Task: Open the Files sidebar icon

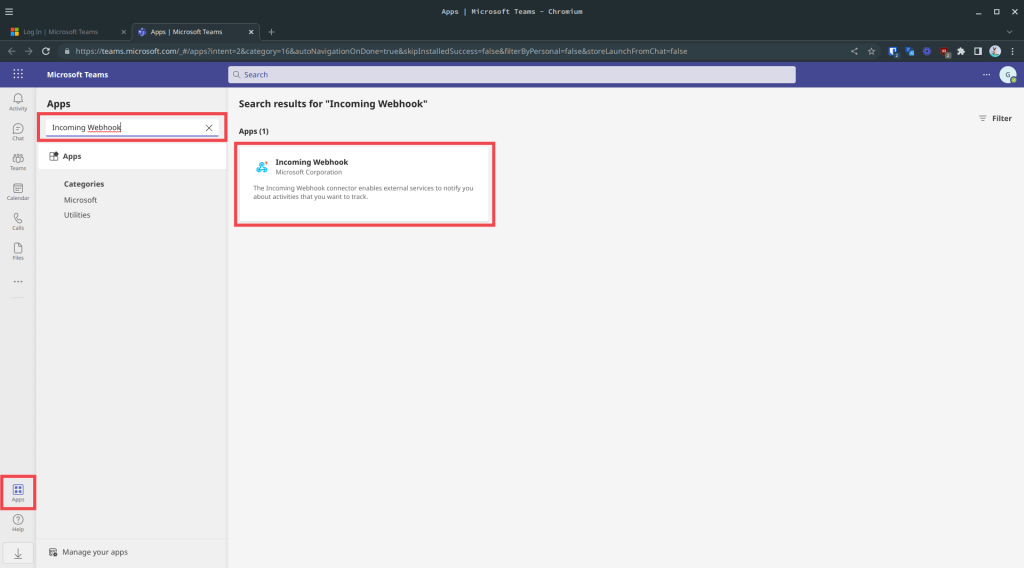Action: click(18, 251)
